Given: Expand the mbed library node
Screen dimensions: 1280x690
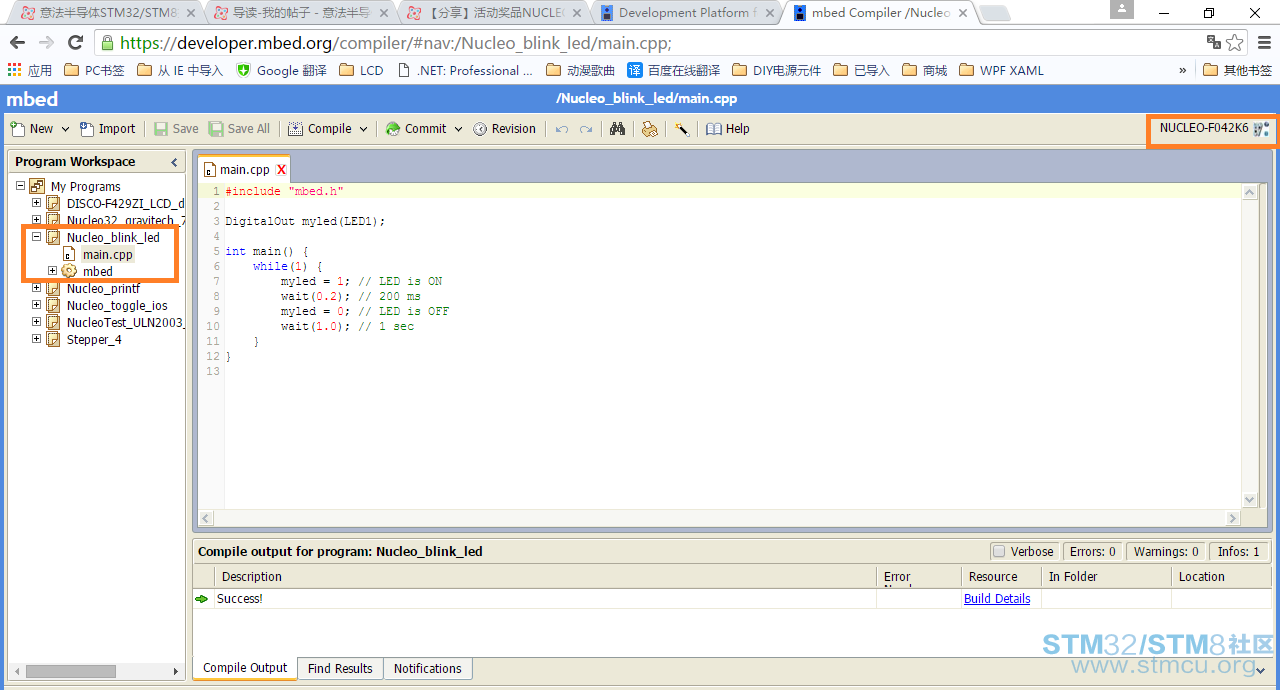Looking at the screenshot, I should tap(52, 271).
